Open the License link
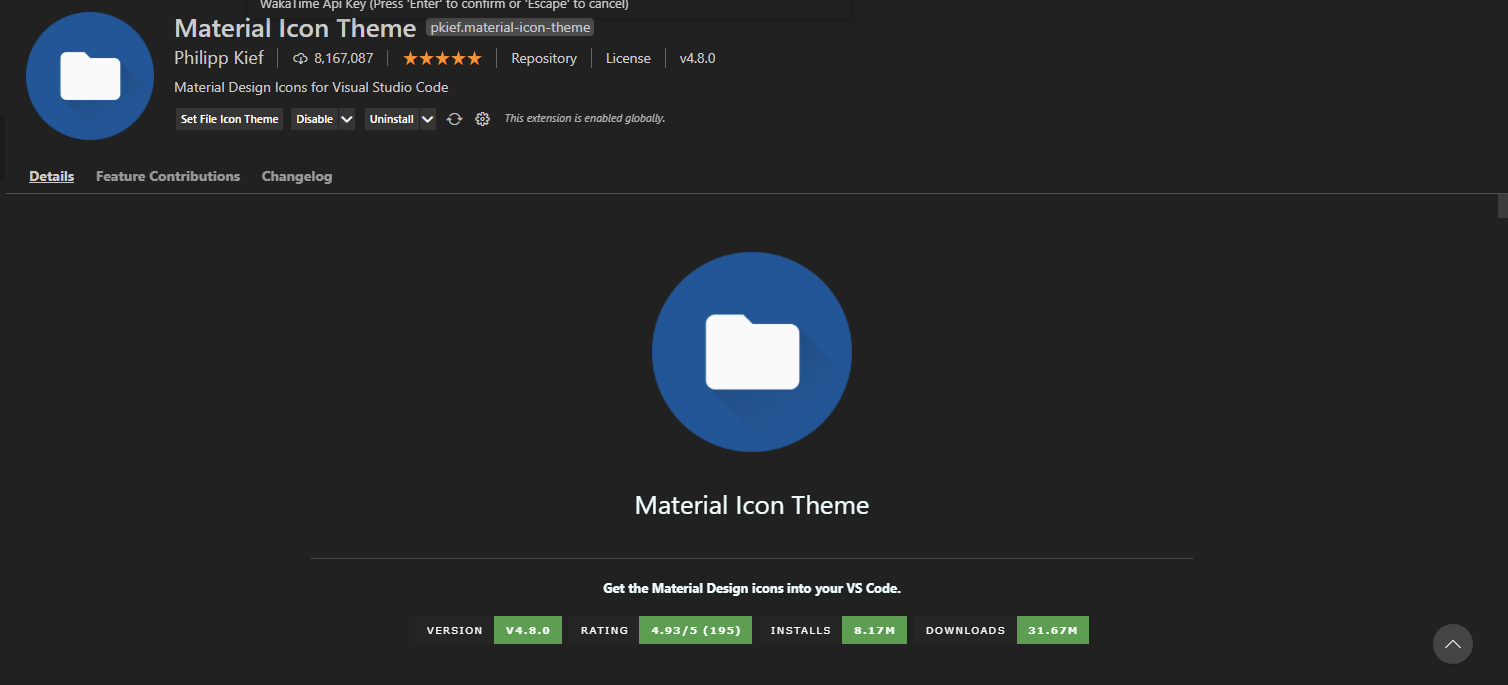The height and width of the screenshot is (685, 1508). [x=628, y=59]
